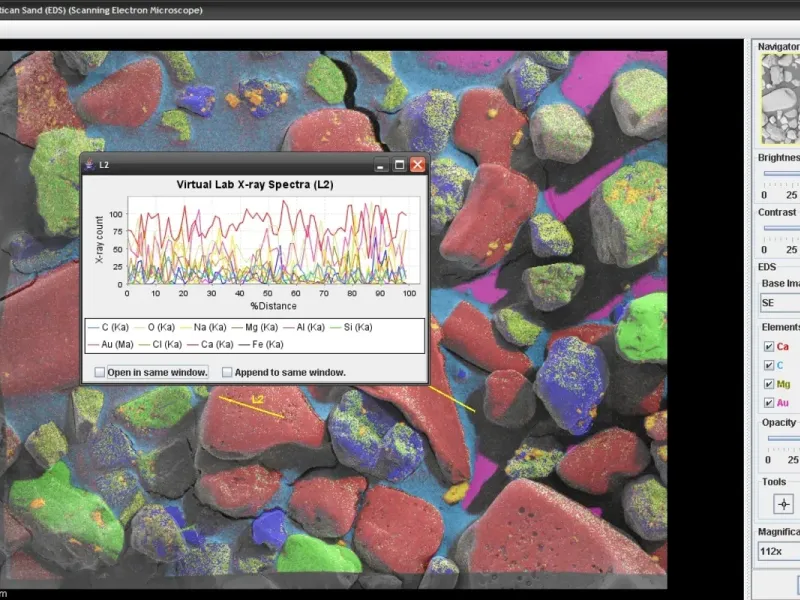Minimize the L2 spectra window
800x600 pixels.
tap(381, 165)
